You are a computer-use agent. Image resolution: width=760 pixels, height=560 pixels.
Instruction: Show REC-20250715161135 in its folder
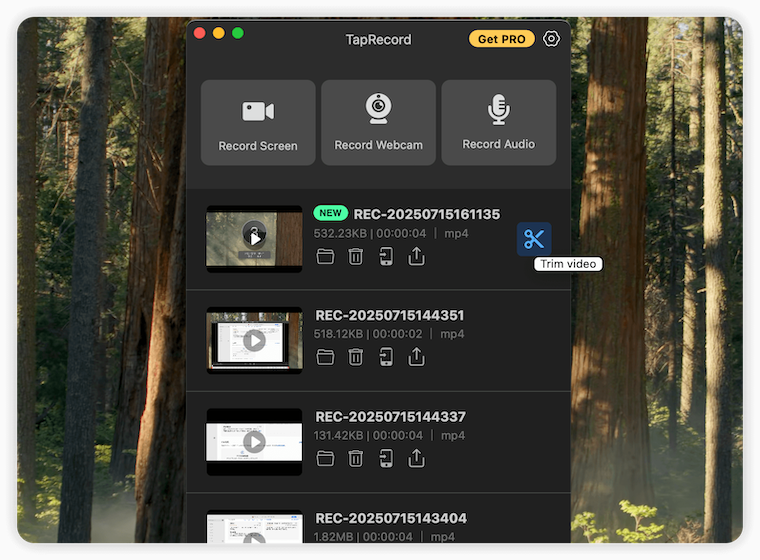pos(325,257)
